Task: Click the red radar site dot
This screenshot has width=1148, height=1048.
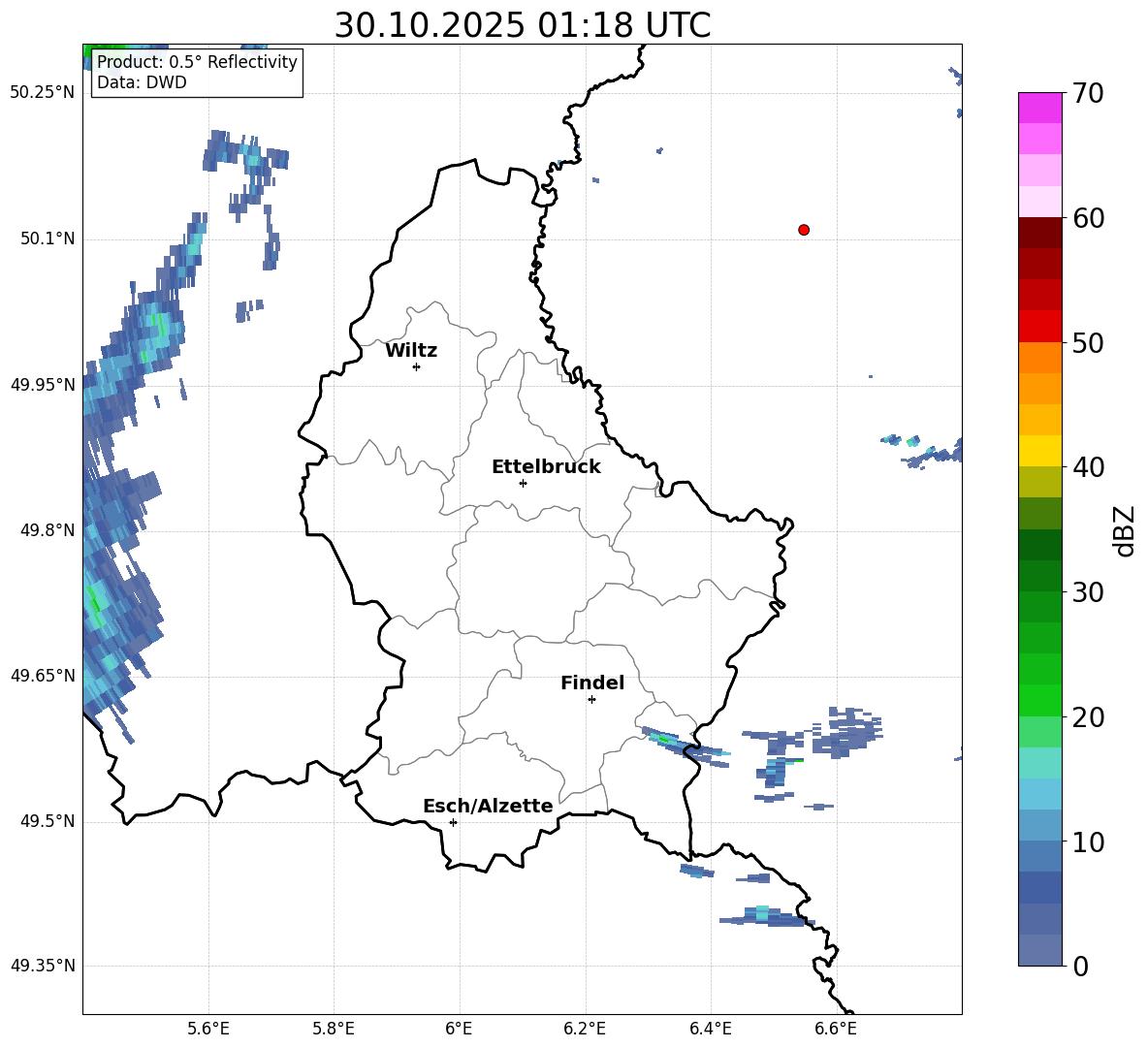Action: tap(804, 230)
